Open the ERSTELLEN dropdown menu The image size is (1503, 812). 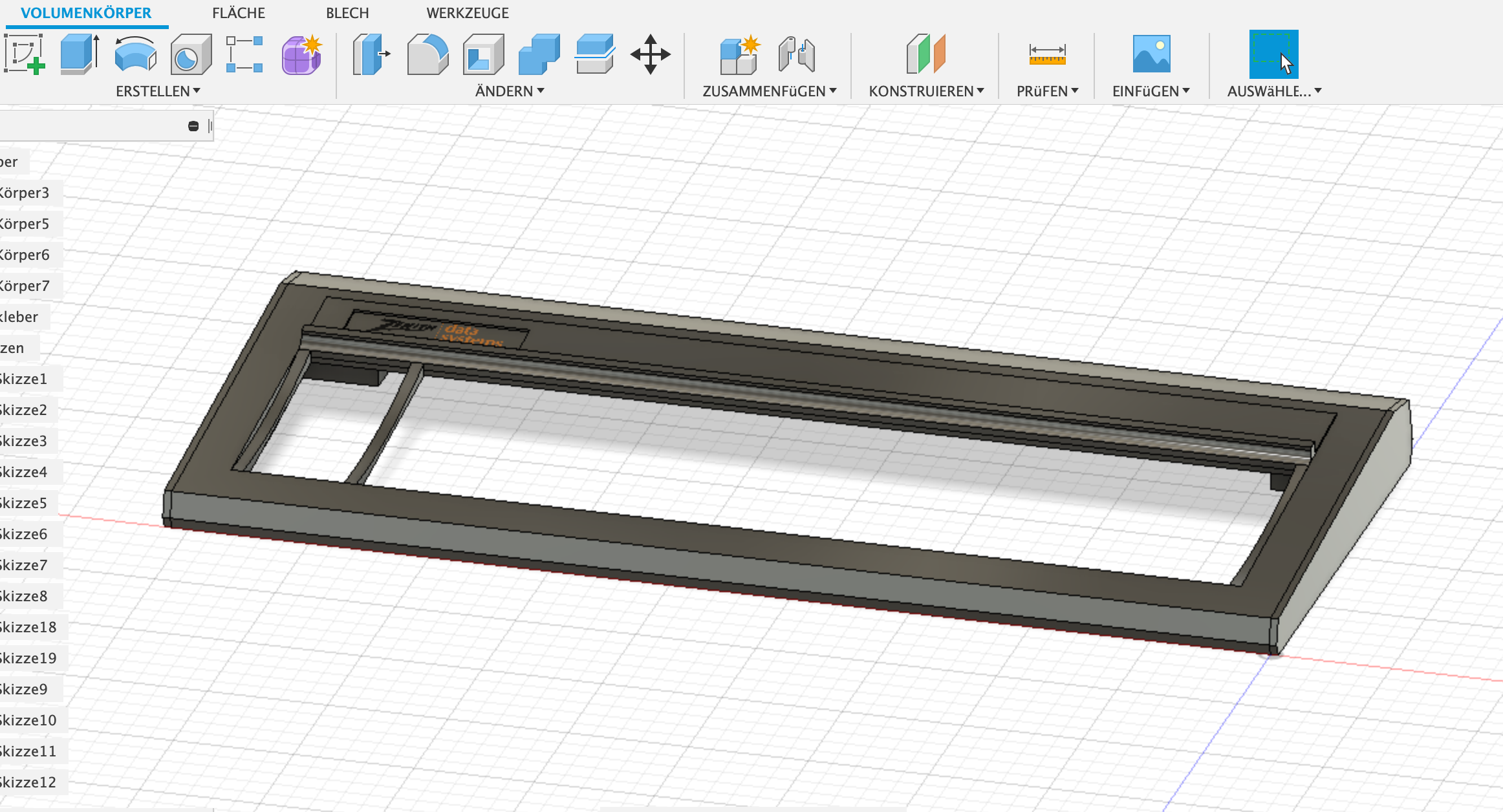click(x=158, y=91)
